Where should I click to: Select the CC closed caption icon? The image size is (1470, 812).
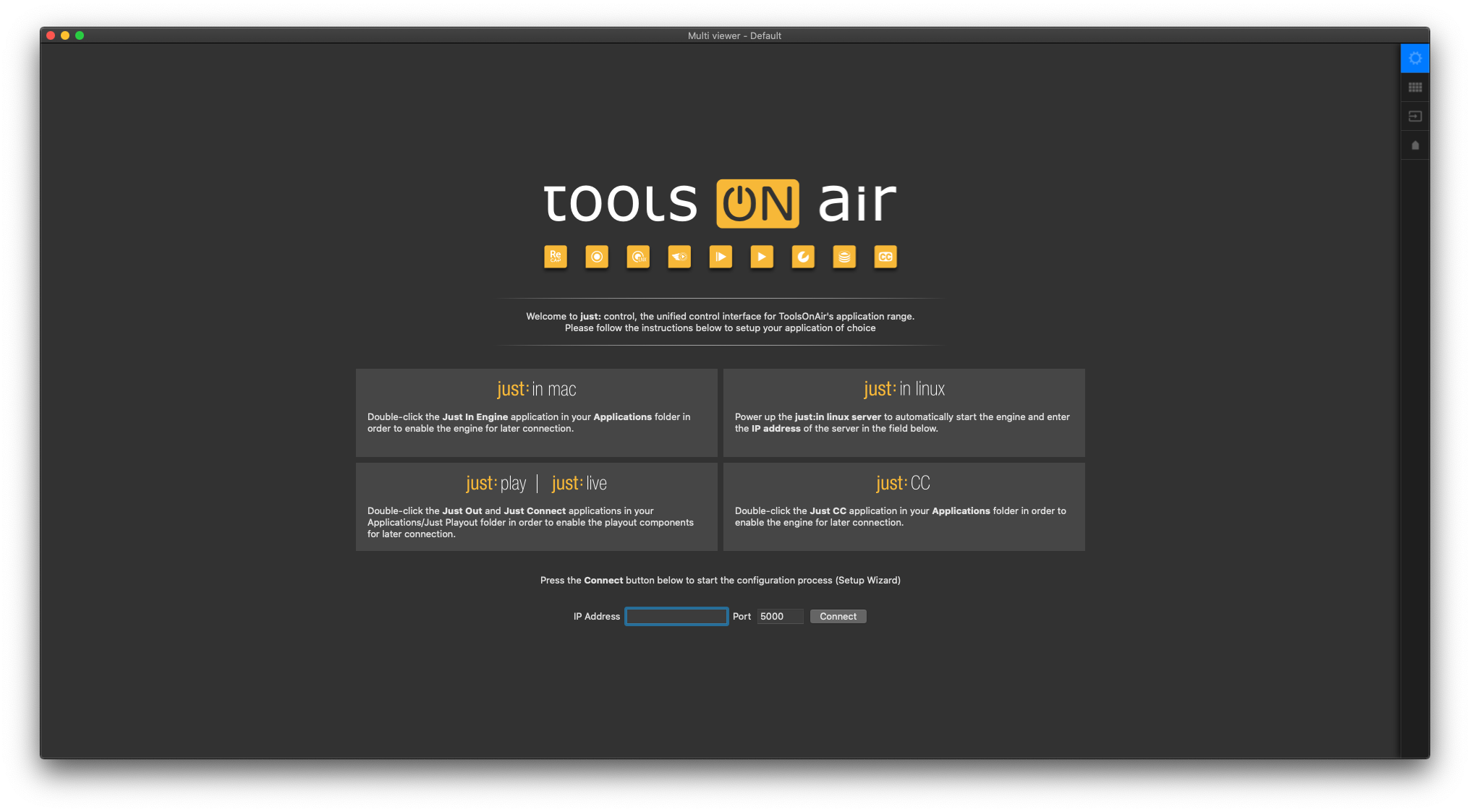click(x=885, y=257)
